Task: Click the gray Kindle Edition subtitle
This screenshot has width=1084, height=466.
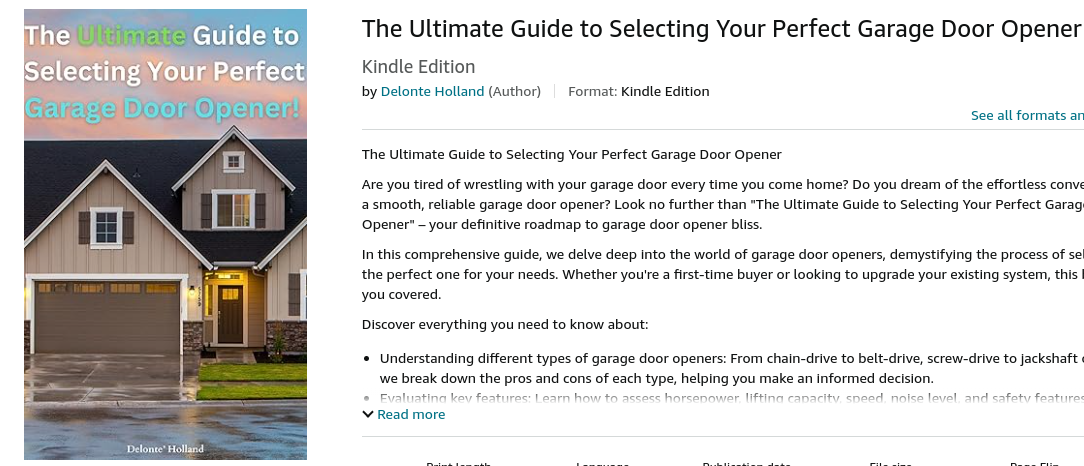Action: pyautogui.click(x=418, y=67)
